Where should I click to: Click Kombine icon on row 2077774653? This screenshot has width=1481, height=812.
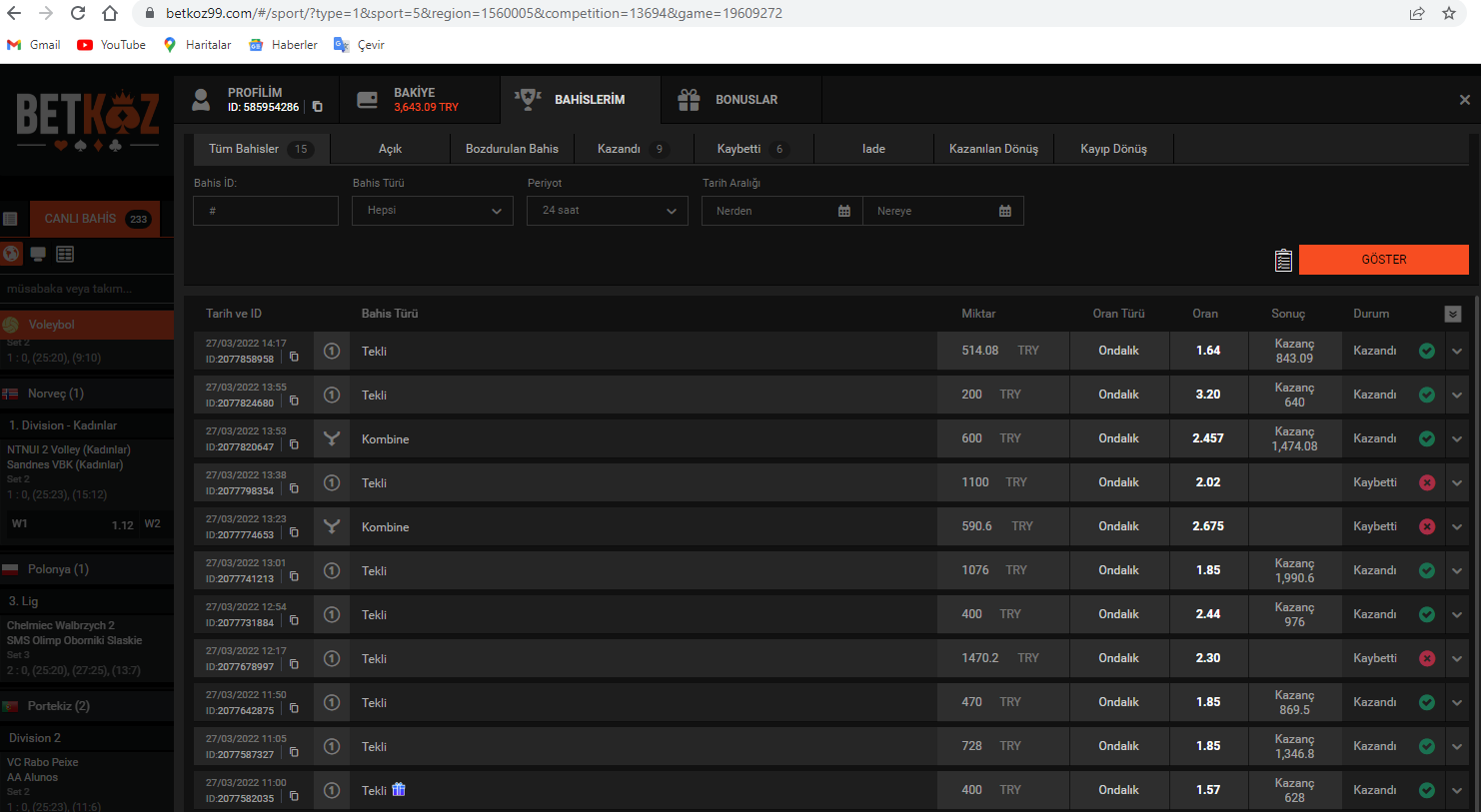point(332,527)
